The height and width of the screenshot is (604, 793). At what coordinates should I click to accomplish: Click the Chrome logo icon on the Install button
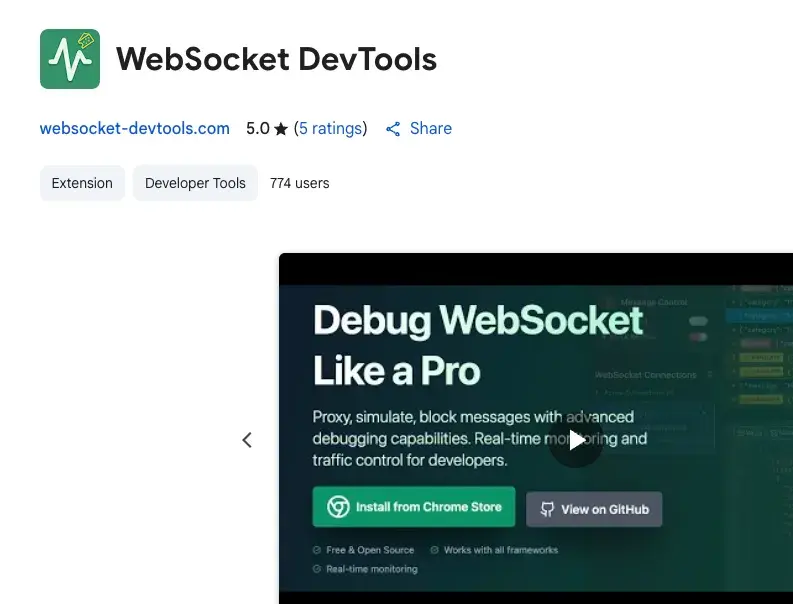pyautogui.click(x=338, y=506)
